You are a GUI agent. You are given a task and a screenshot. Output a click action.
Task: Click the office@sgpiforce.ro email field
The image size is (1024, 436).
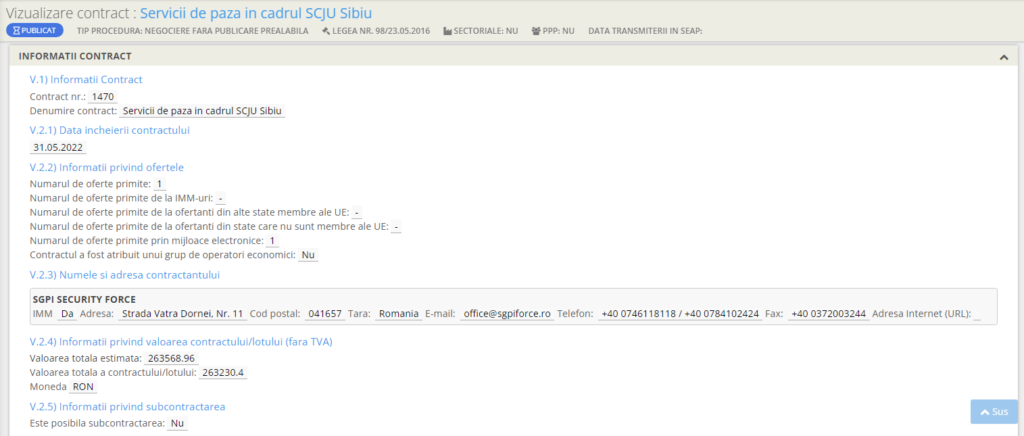506,313
